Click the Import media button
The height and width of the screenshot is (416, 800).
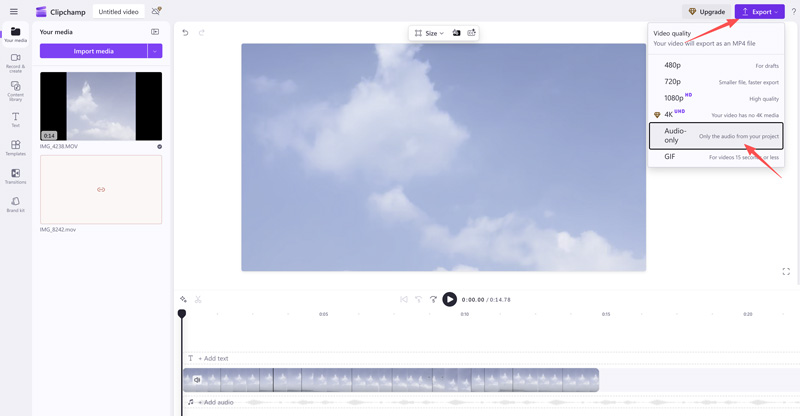pyautogui.click(x=93, y=51)
